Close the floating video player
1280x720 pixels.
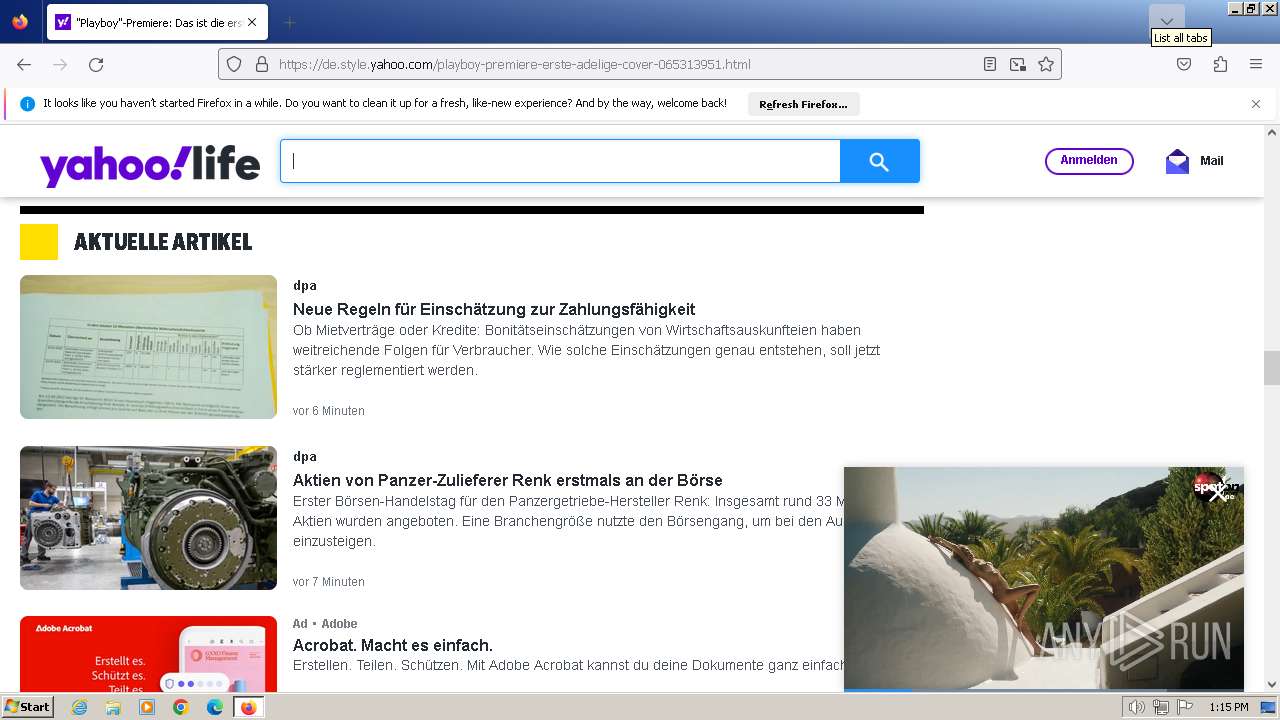[x=1216, y=493]
